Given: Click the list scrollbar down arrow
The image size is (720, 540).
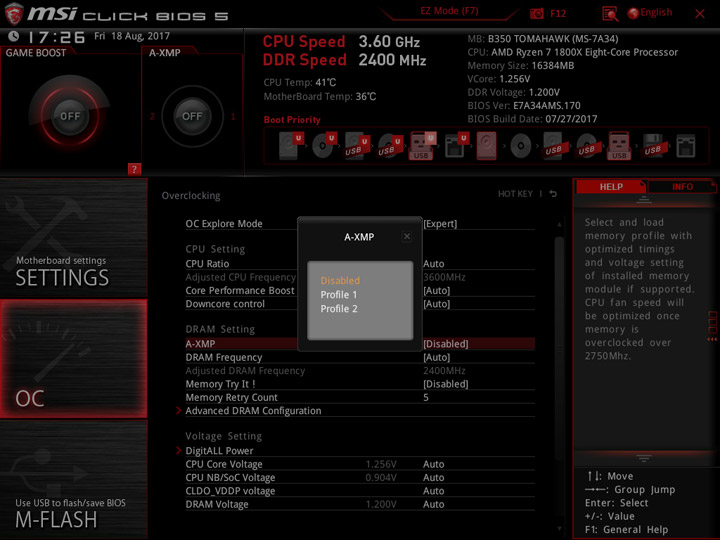Looking at the screenshot, I should pyautogui.click(x=559, y=529).
